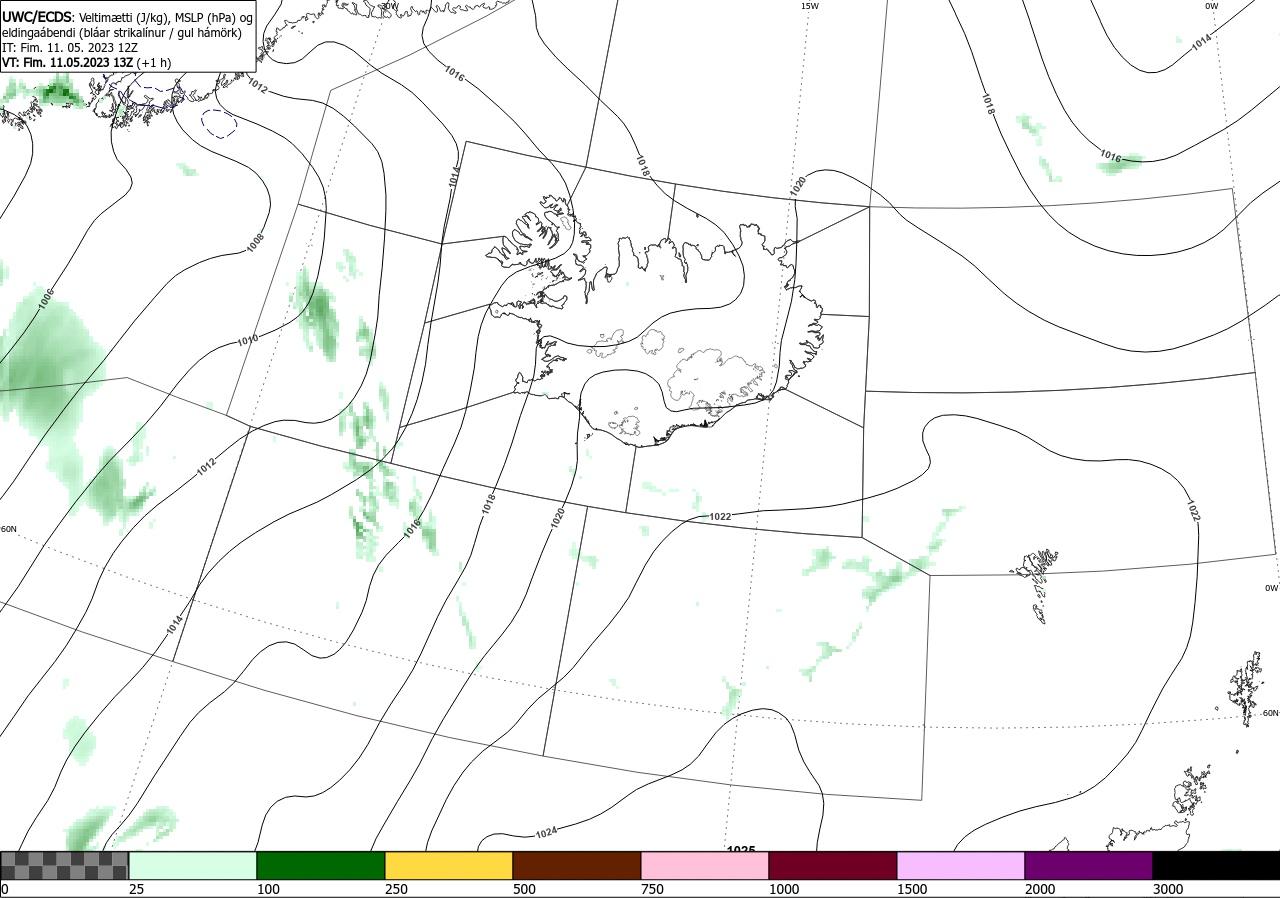
Task: Select the light purple 1500–2000 legend swatch
Action: point(961,865)
